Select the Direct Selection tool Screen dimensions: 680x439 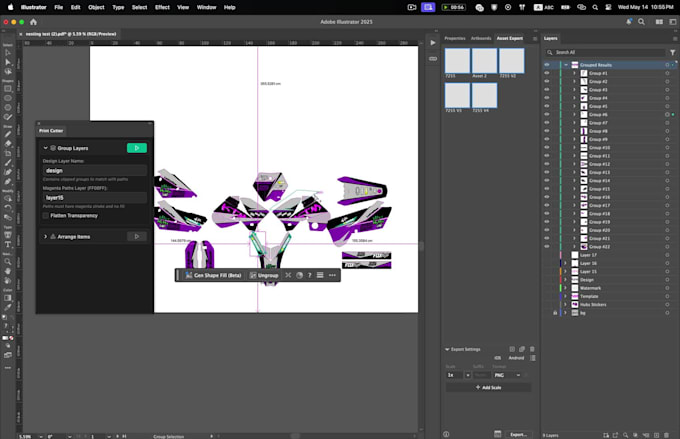pyautogui.click(x=7, y=62)
